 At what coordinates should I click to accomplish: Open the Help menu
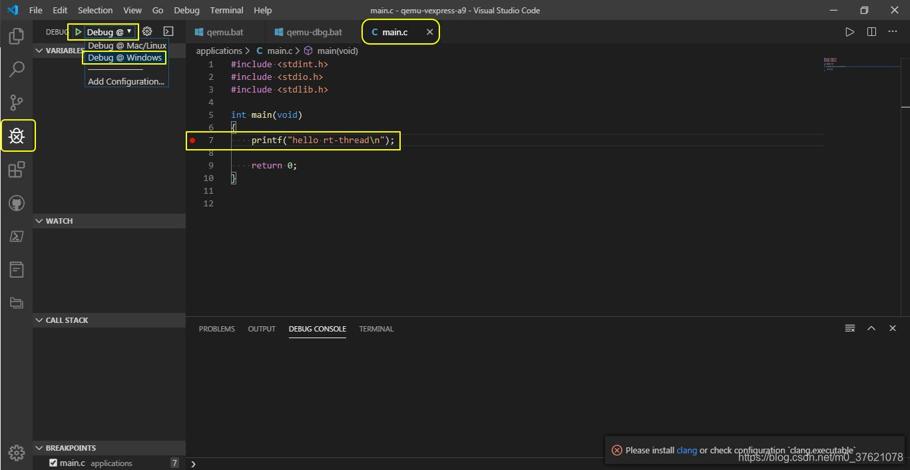pos(262,10)
